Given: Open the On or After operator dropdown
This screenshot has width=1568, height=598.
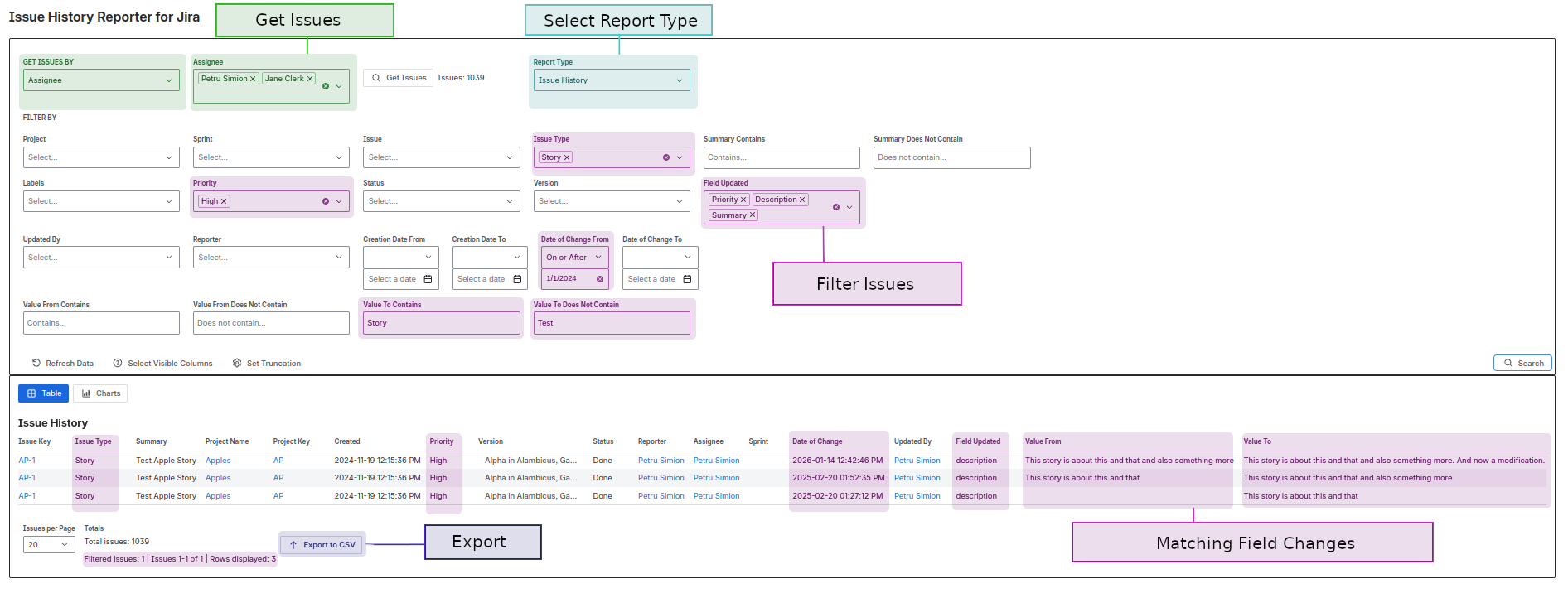Looking at the screenshot, I should click(x=575, y=258).
